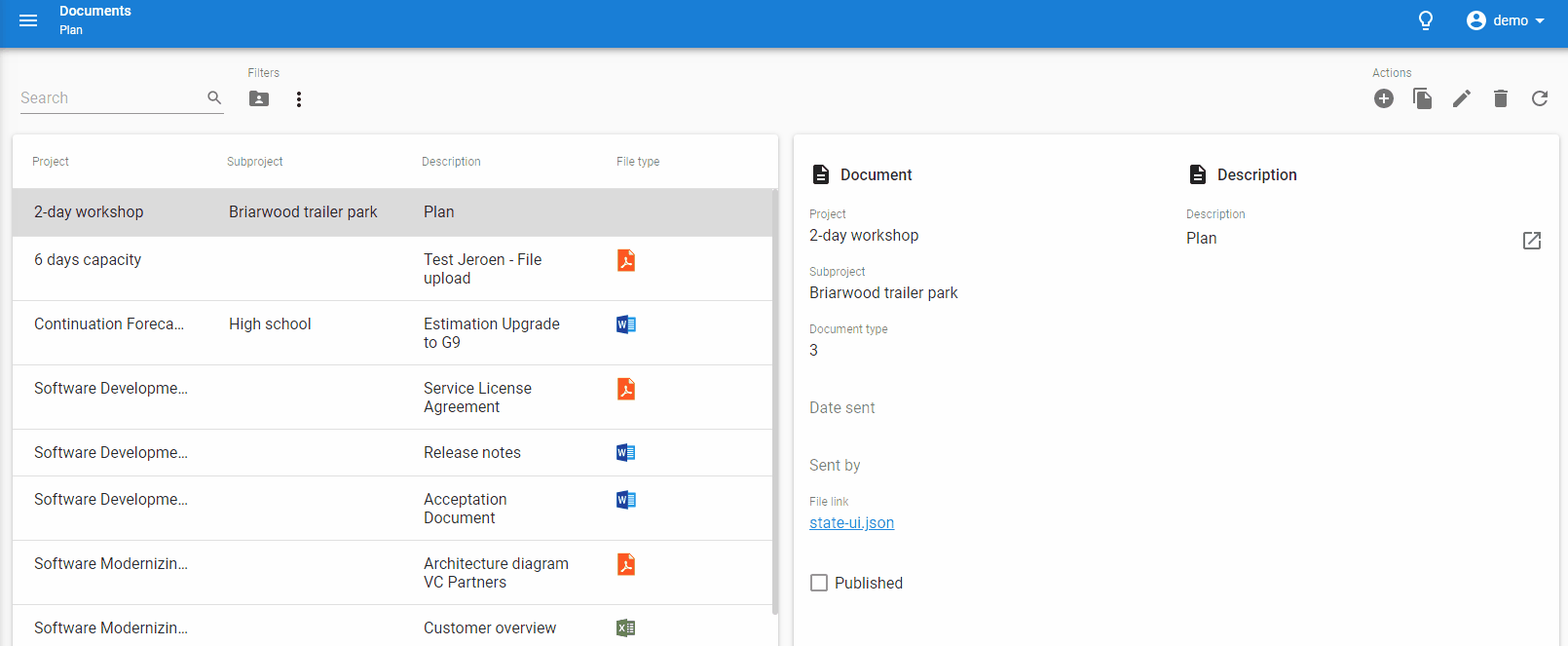Edit the selected document
This screenshot has width=1568, height=646.
click(x=1462, y=98)
